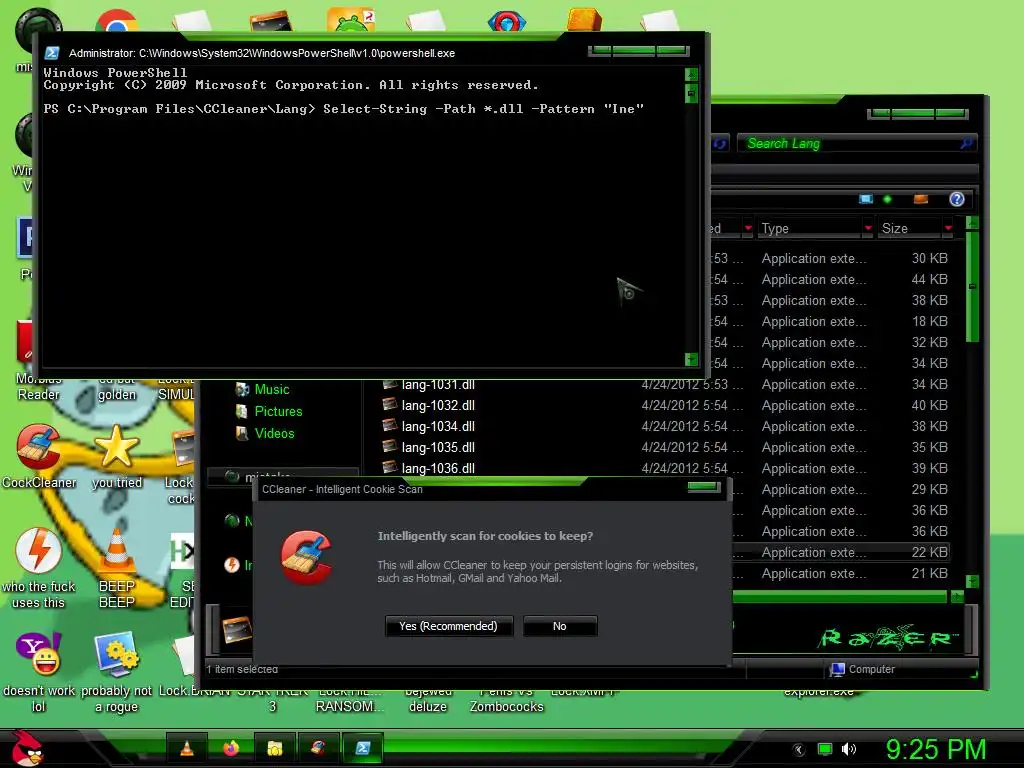The width and height of the screenshot is (1024, 768).
Task: Click the PowerShell scrollbar up arrow
Action: click(x=691, y=74)
